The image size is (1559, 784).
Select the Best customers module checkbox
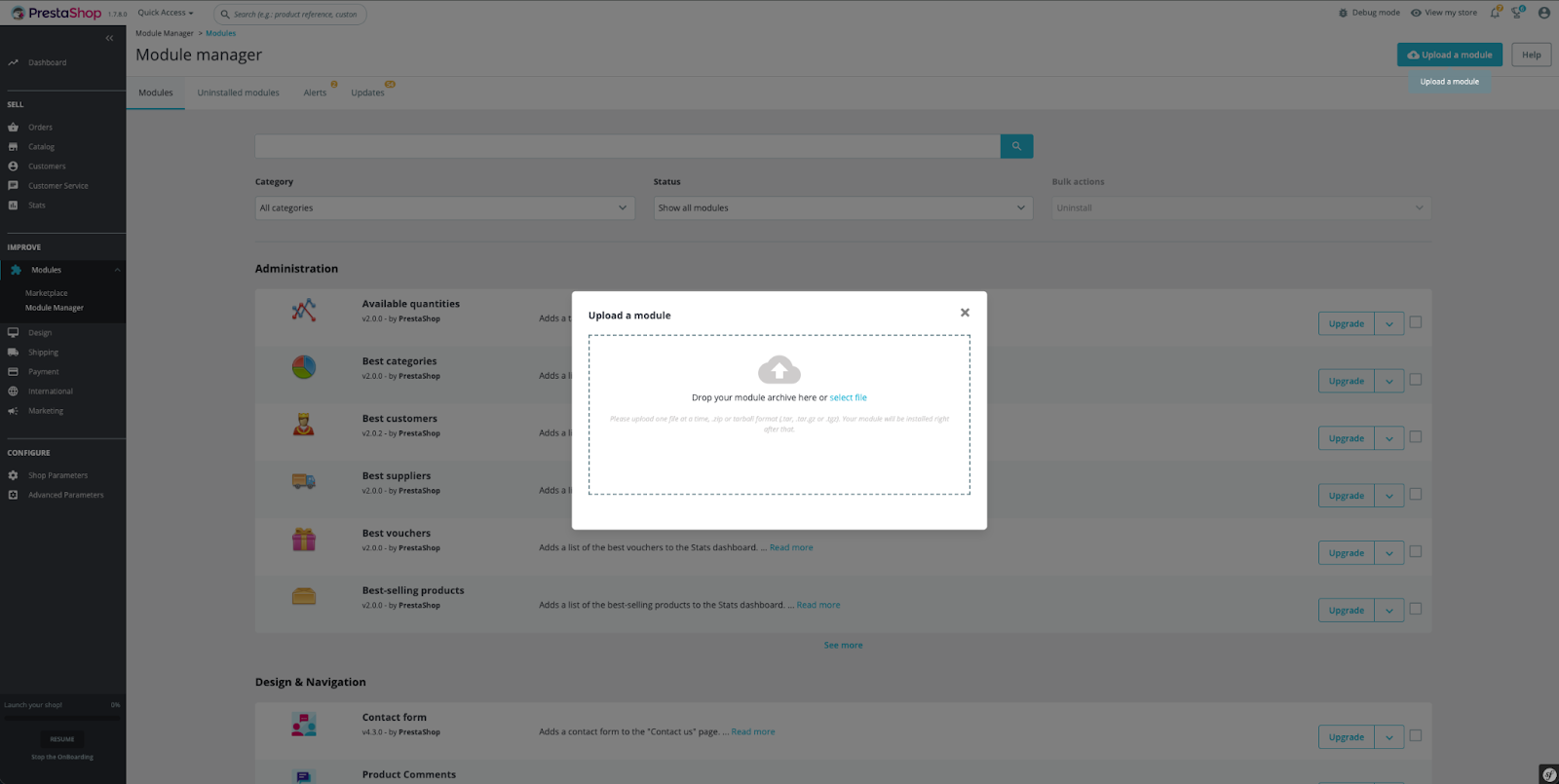pos(1416,437)
